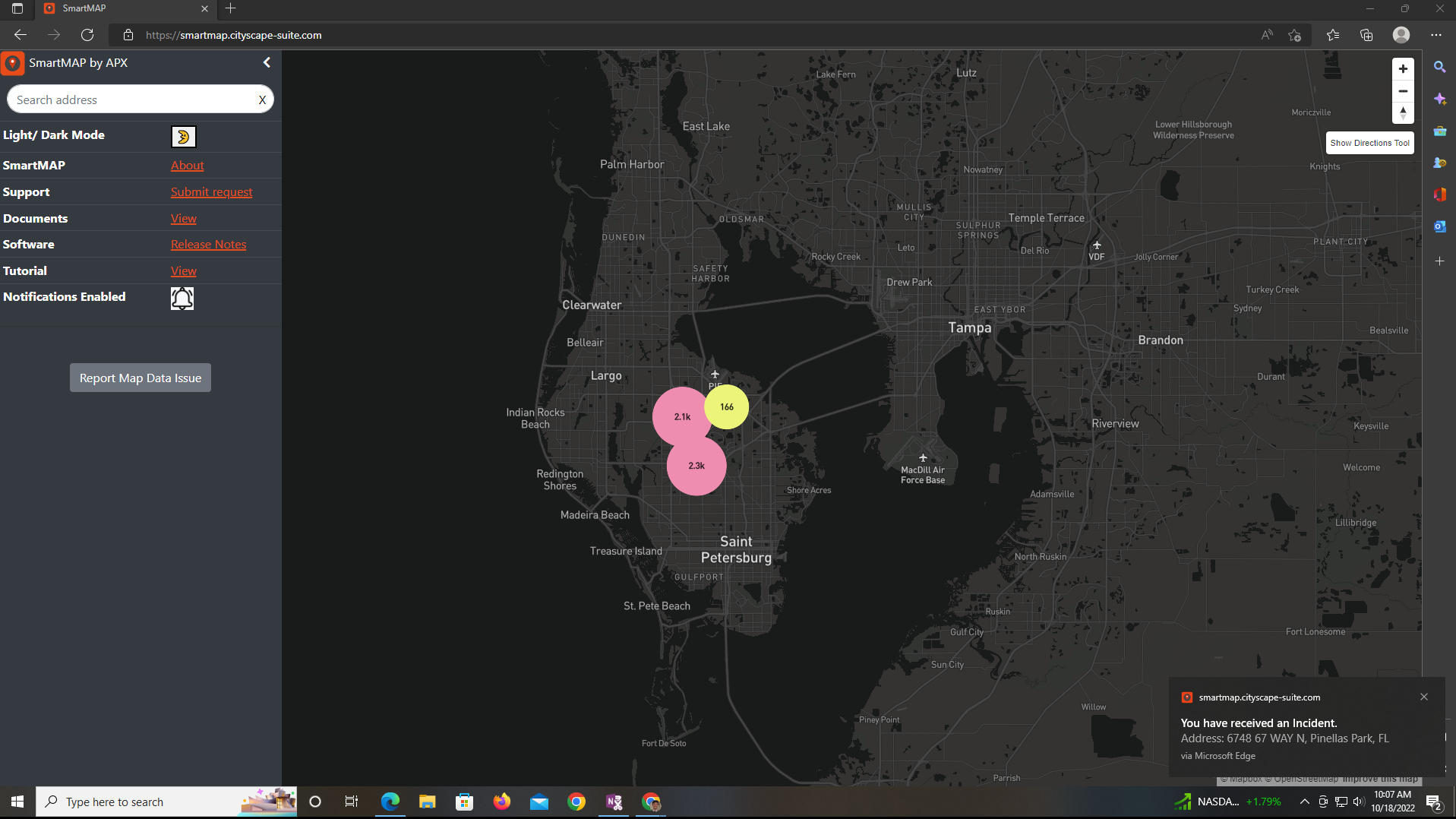Screen dimensions: 1456x819
Task: Show hidden system tray icons
Action: pos(1304,802)
